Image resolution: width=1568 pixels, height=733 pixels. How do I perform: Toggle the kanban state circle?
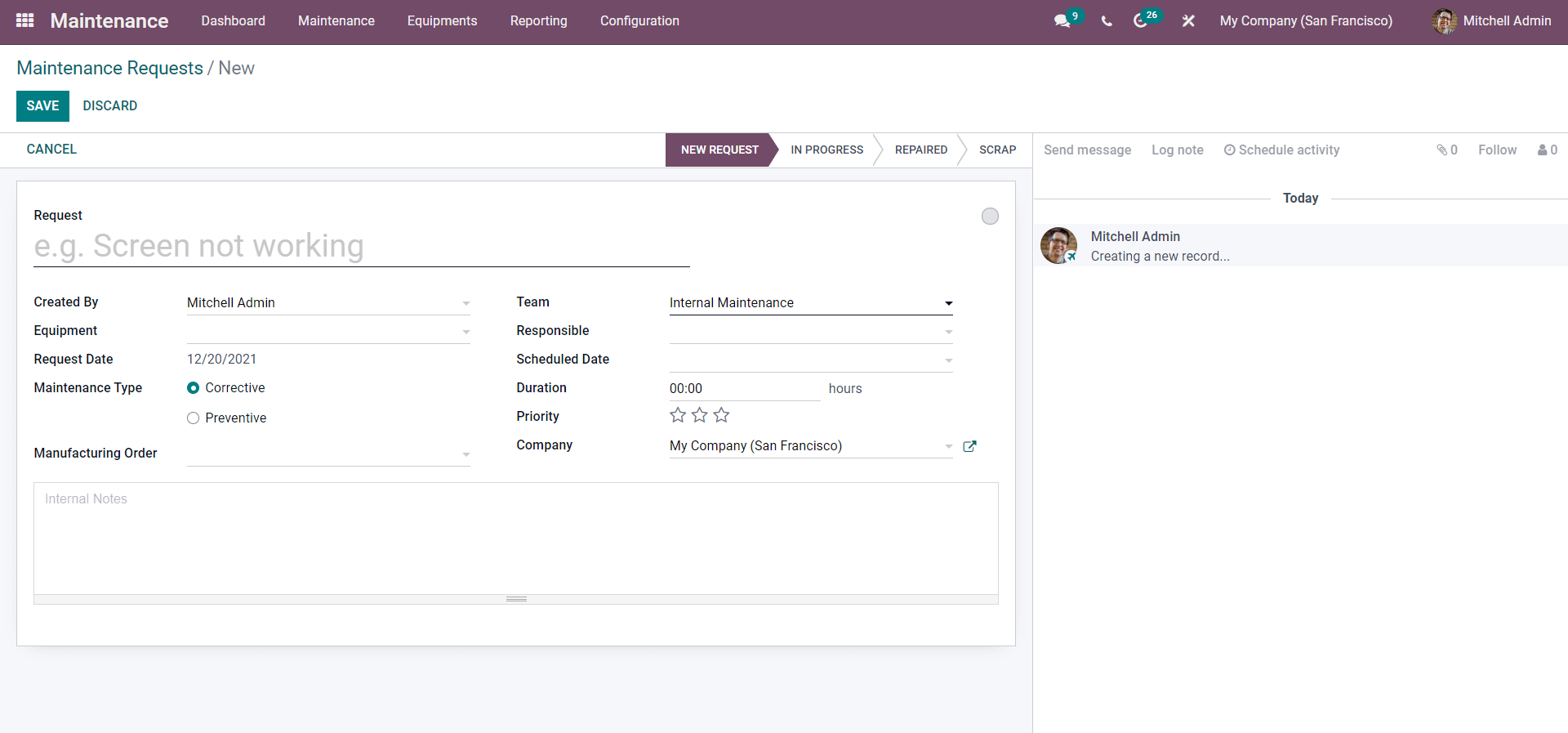990,216
